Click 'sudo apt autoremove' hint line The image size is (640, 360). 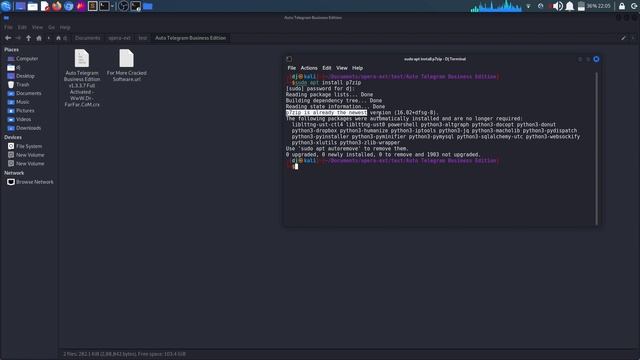coord(347,149)
